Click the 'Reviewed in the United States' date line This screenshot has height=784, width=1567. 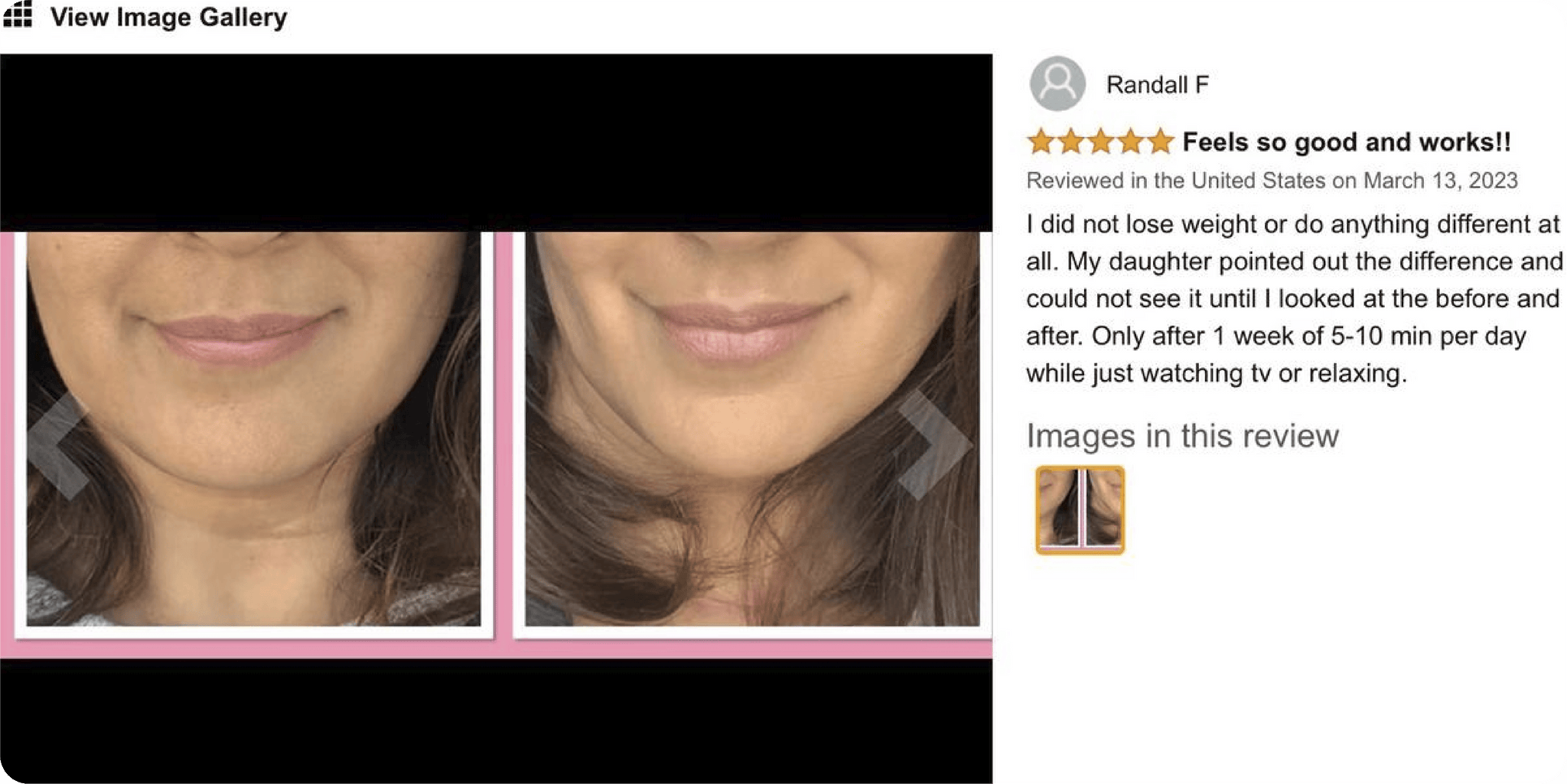pyautogui.click(x=1272, y=181)
